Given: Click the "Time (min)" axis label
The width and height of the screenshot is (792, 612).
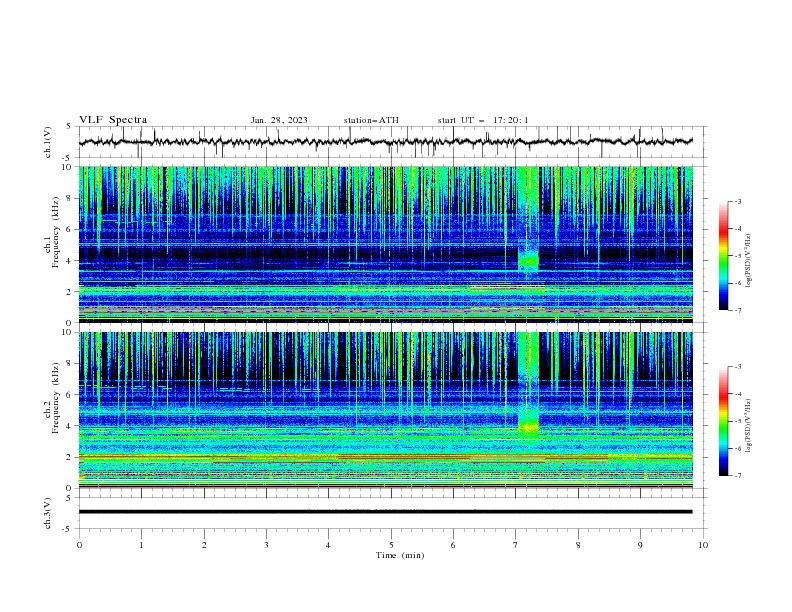Looking at the screenshot, I should (400, 555).
